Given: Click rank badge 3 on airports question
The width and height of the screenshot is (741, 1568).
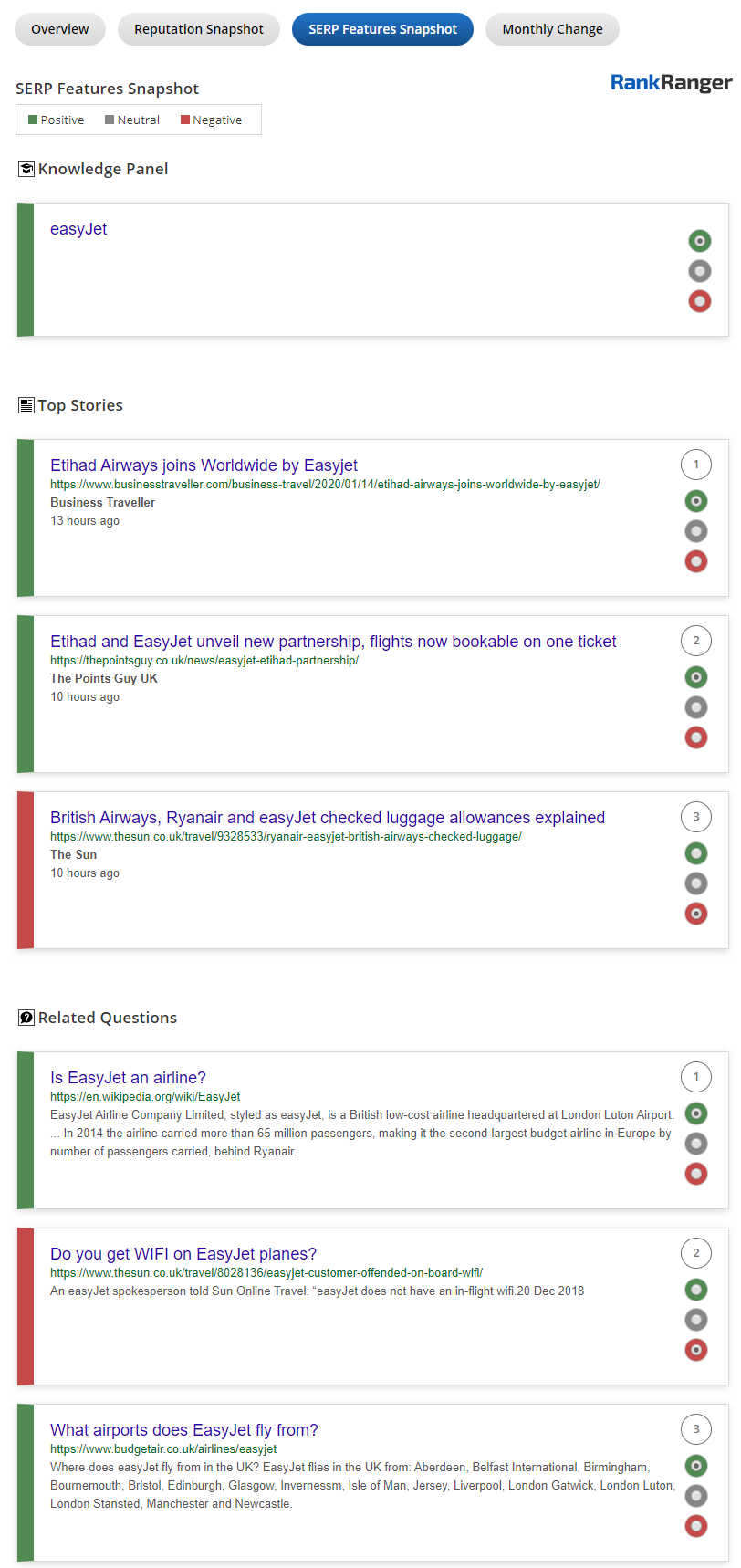Looking at the screenshot, I should coord(696,1429).
